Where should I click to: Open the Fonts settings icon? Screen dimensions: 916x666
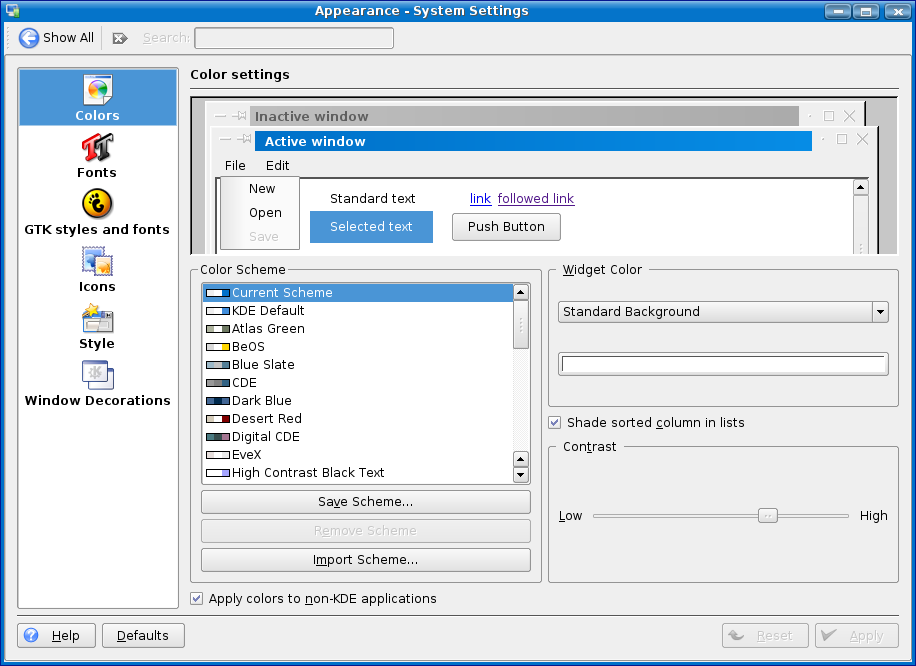pyautogui.click(x=97, y=149)
